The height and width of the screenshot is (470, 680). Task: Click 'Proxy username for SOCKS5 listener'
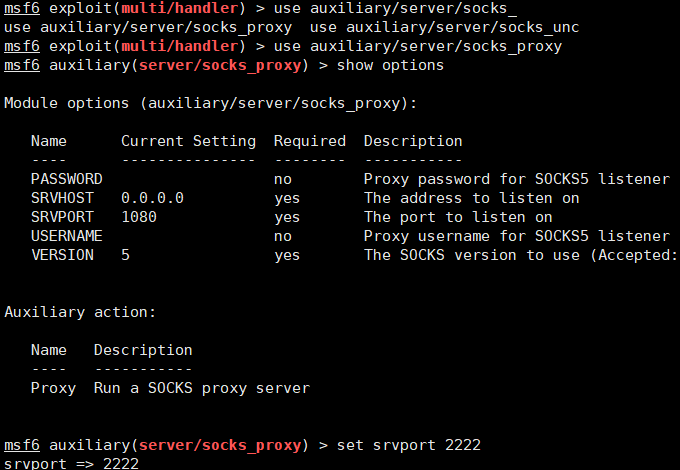[517, 236]
